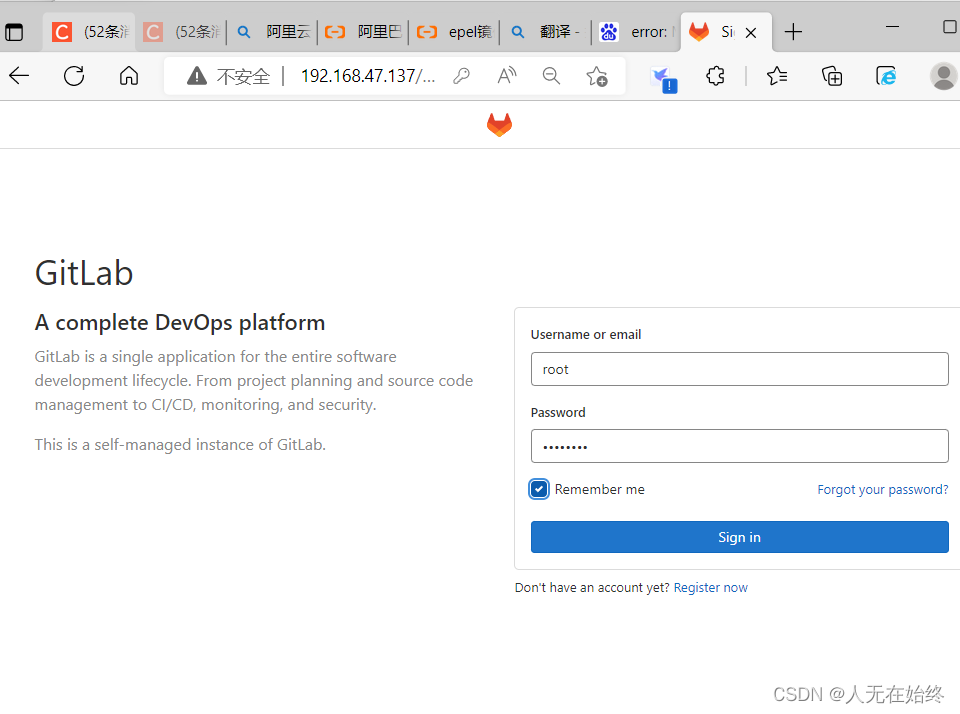960x714 pixels.
Task: Click the Sign in button
Action: click(740, 537)
